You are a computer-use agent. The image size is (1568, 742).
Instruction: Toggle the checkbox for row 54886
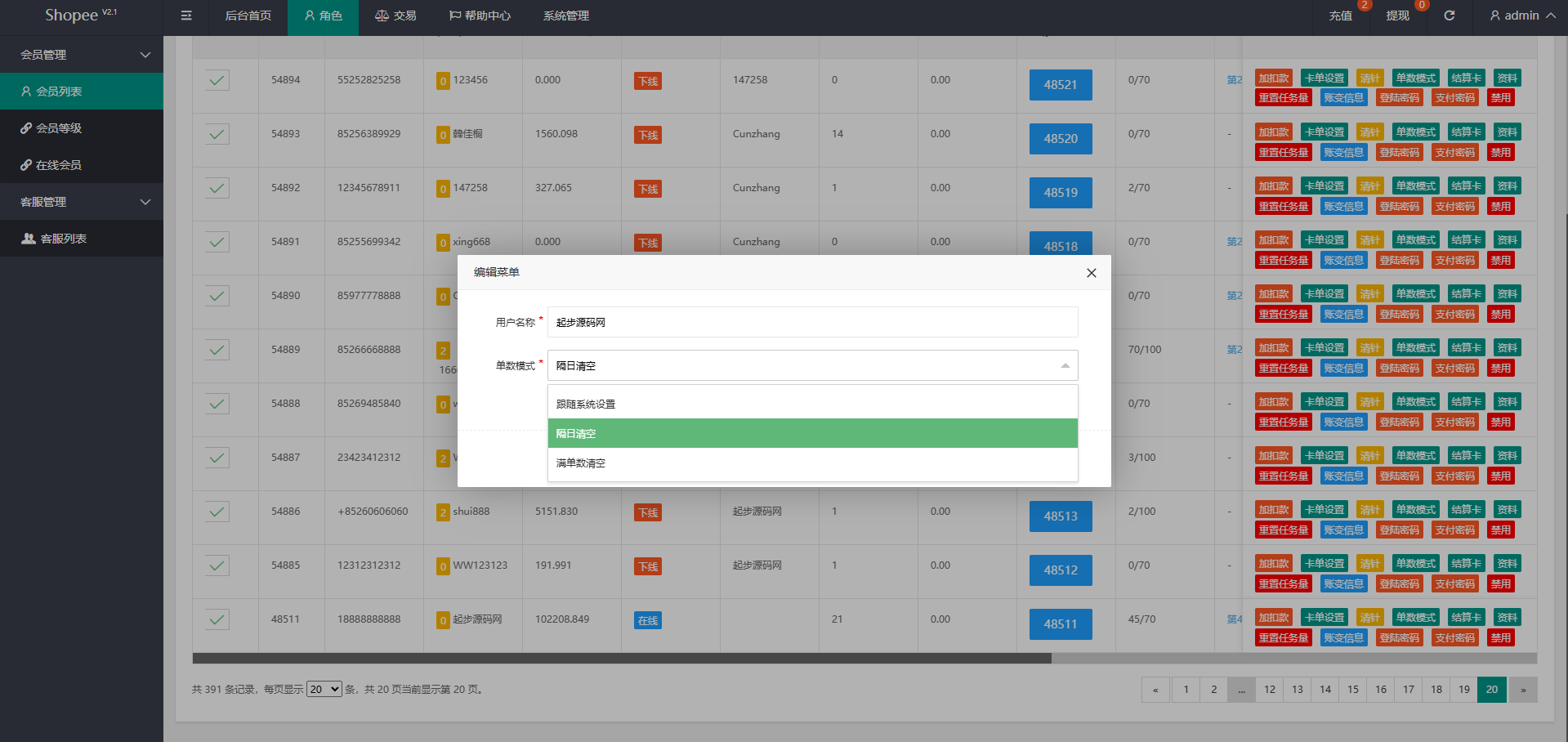click(x=217, y=512)
